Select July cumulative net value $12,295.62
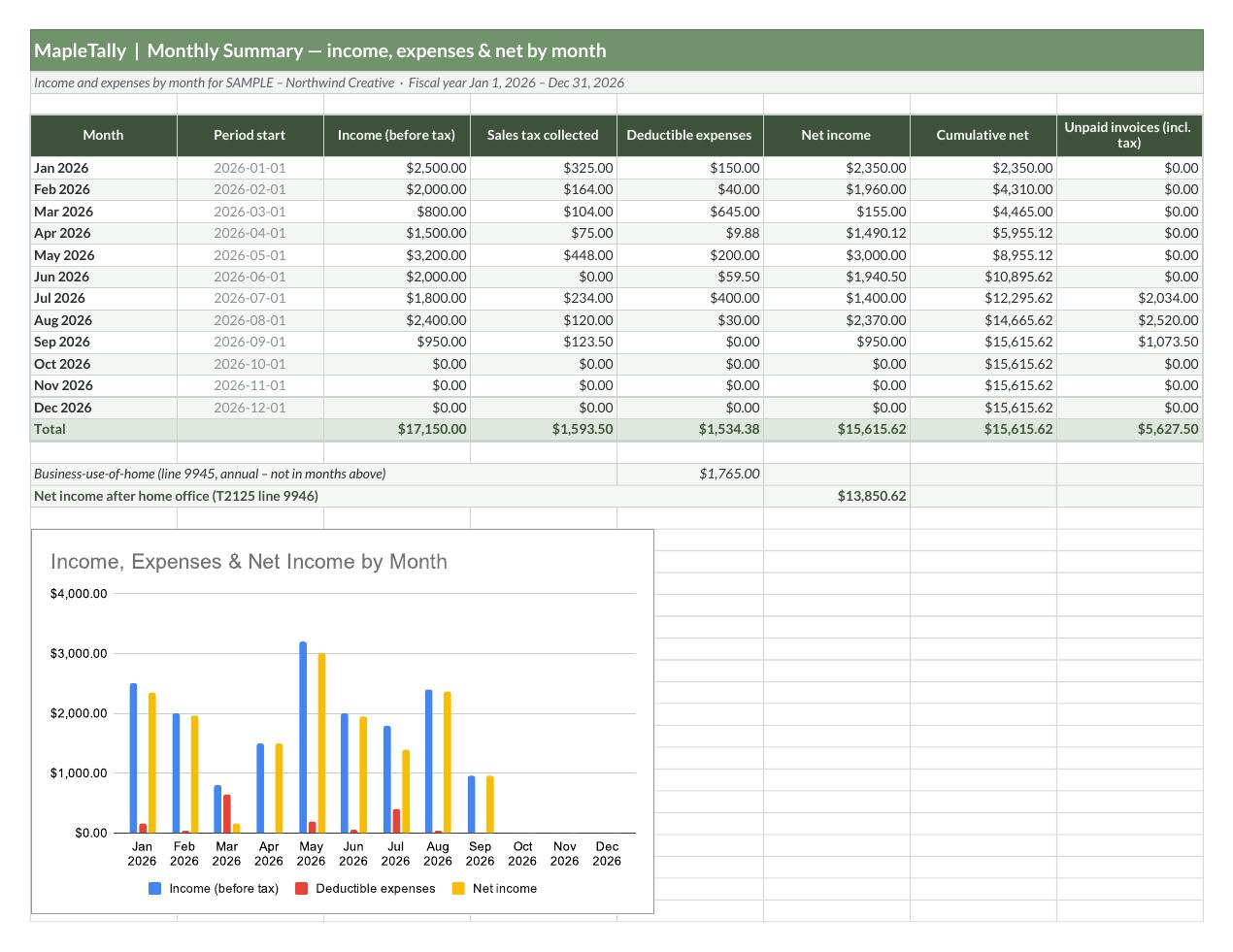 coord(983,298)
